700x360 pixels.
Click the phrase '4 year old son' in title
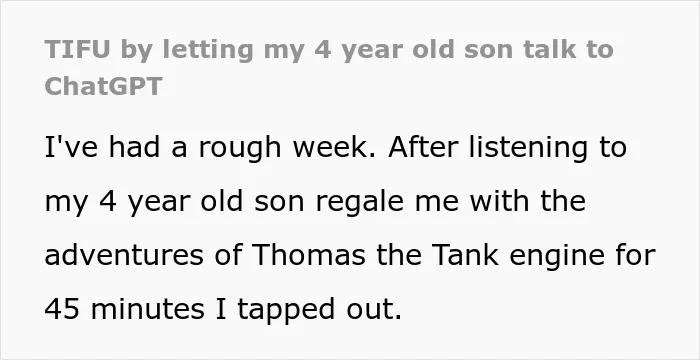coord(386,50)
